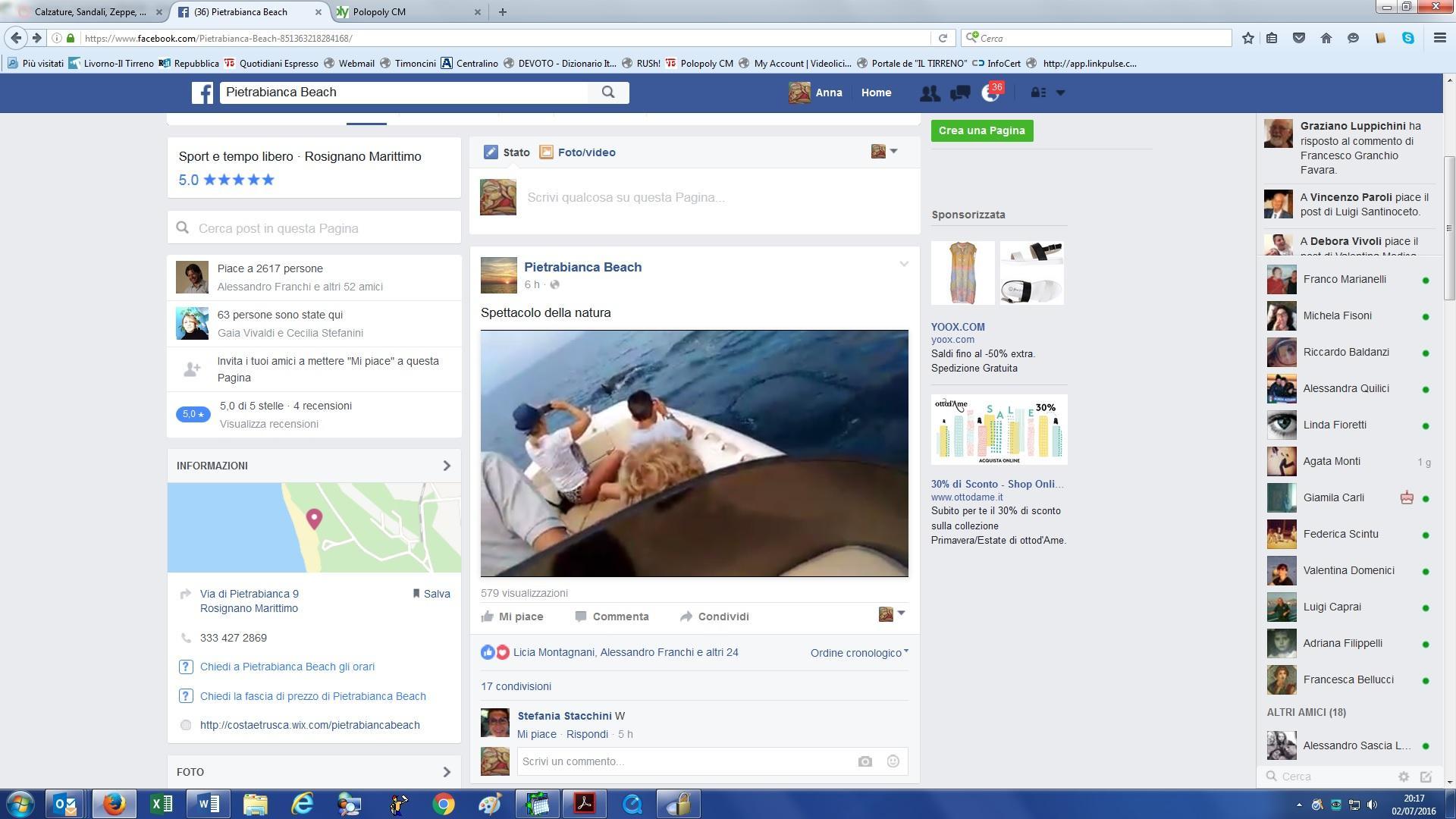1456x819 pixels.
Task: Open the costaetrusca.wix.com website link
Action: [310, 725]
